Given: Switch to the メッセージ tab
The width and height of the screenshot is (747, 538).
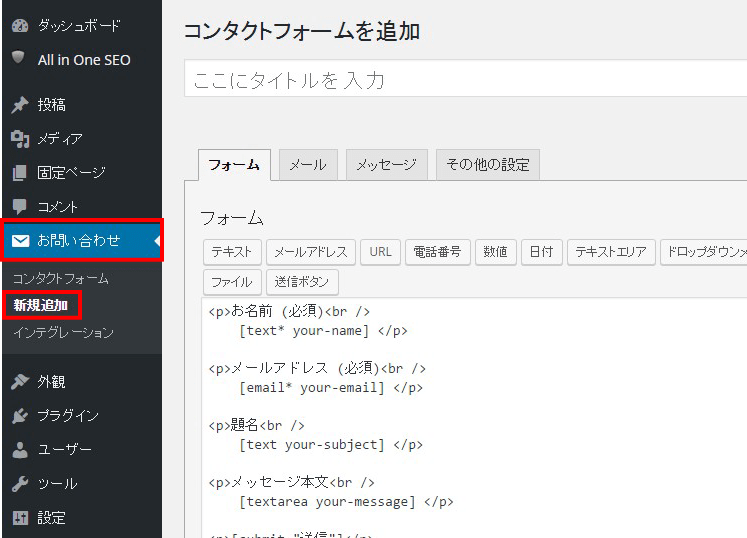Looking at the screenshot, I should tap(386, 165).
